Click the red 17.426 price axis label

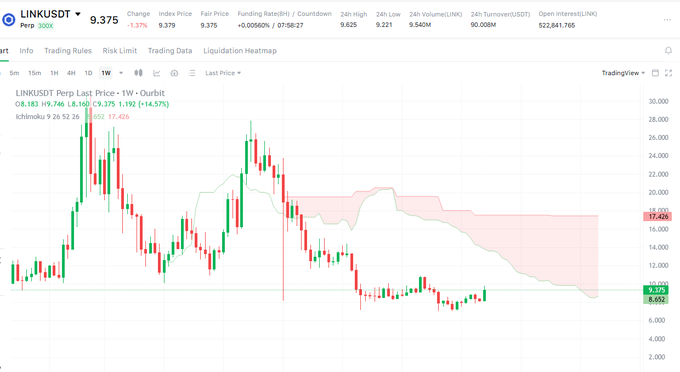tap(658, 216)
